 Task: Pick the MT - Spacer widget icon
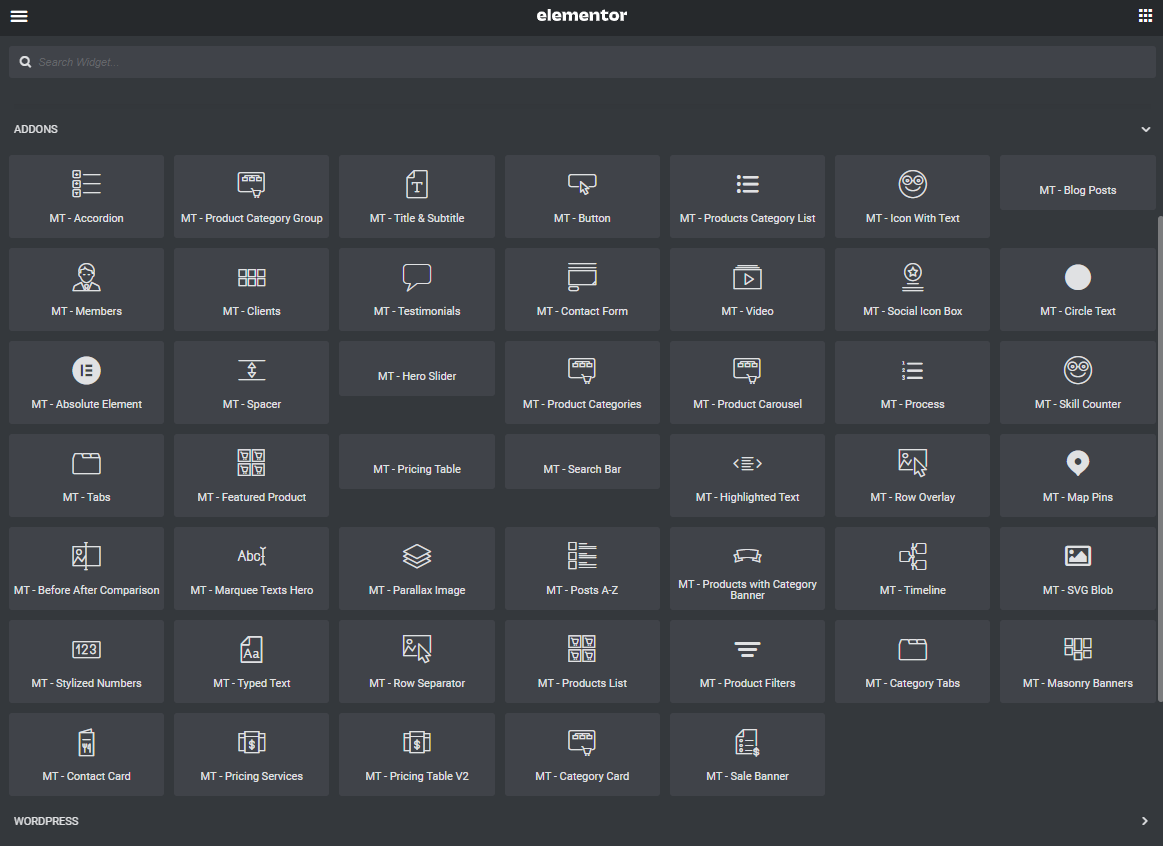point(251,370)
